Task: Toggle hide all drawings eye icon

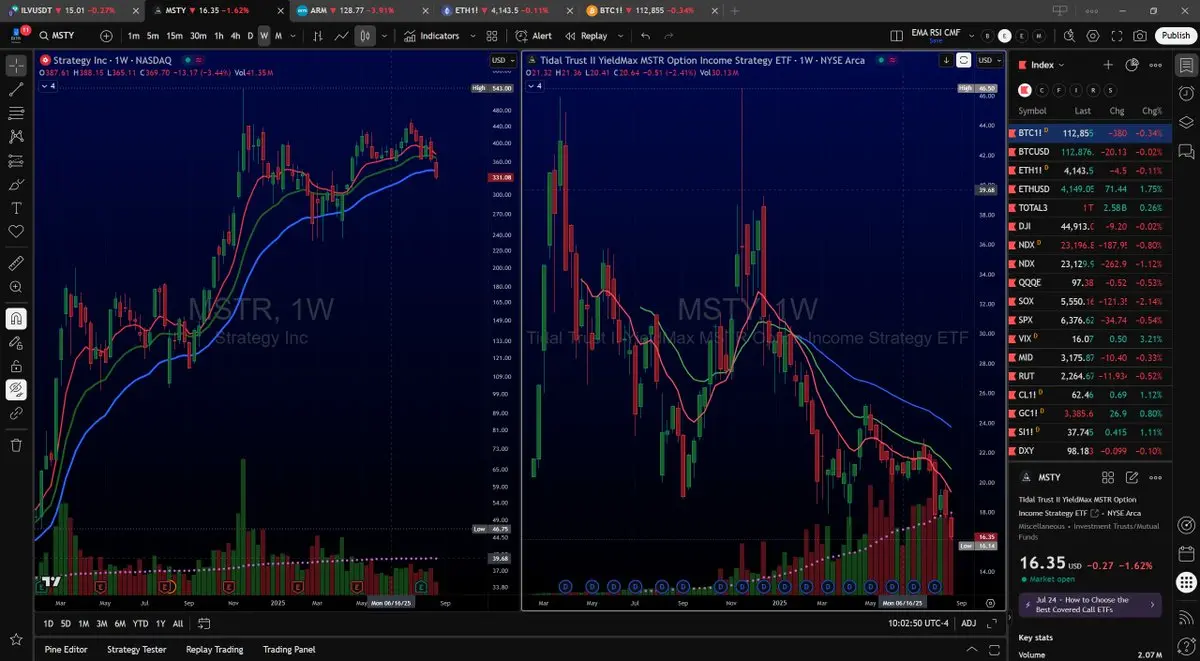Action: 16,389
